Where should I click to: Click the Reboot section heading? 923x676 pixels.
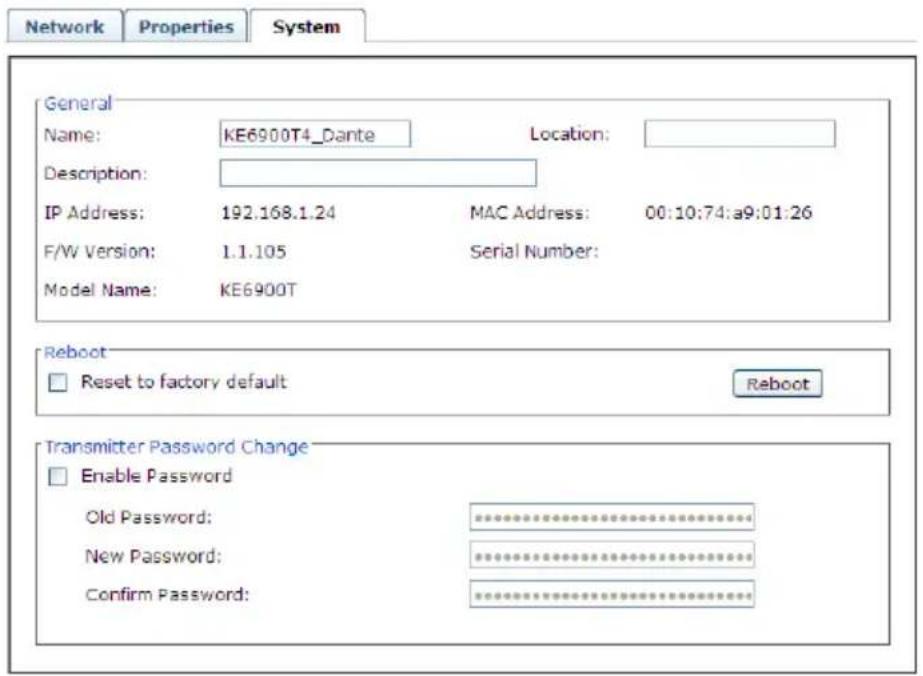[x=75, y=352]
